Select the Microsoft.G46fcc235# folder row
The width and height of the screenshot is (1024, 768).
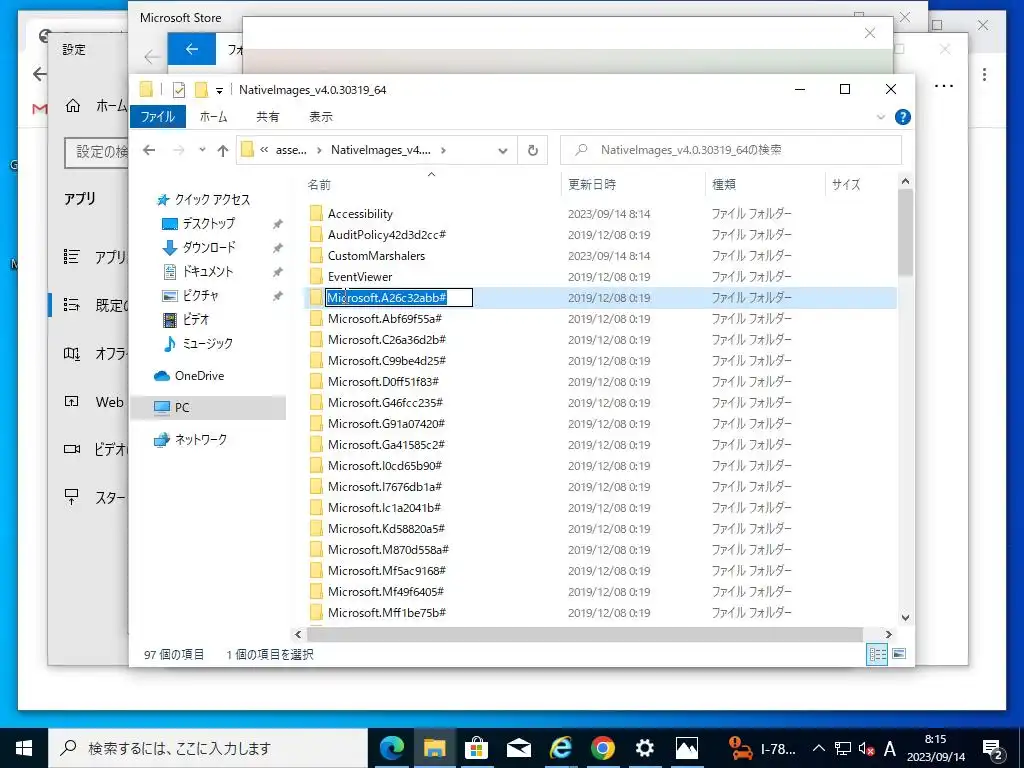[x=601, y=402]
